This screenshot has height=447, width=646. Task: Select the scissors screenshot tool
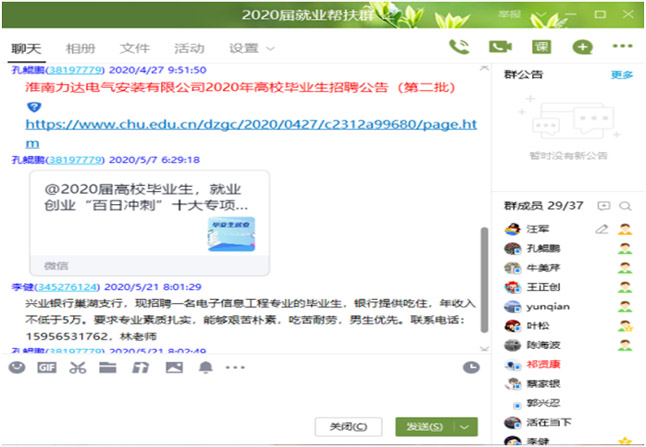[x=78, y=368]
